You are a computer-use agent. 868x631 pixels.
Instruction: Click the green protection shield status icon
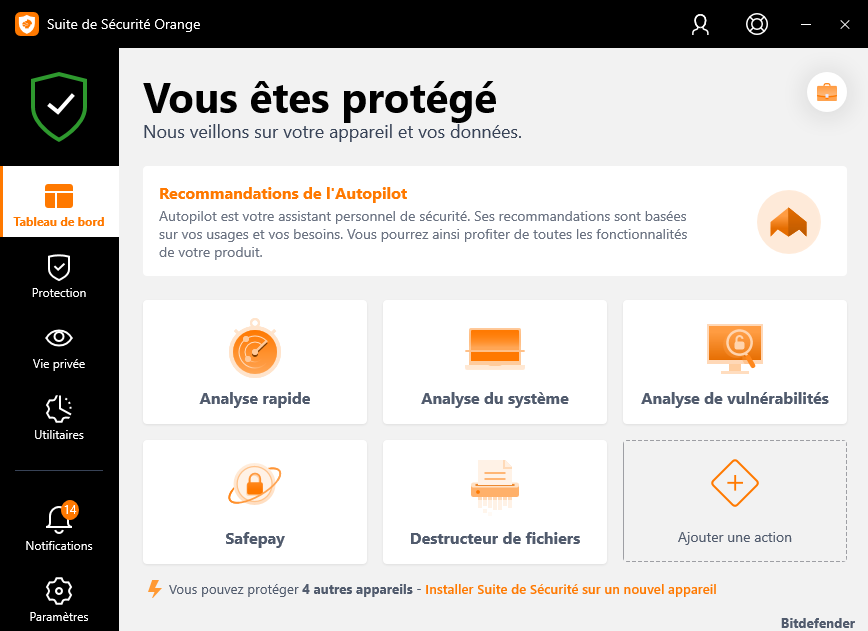coord(59,106)
